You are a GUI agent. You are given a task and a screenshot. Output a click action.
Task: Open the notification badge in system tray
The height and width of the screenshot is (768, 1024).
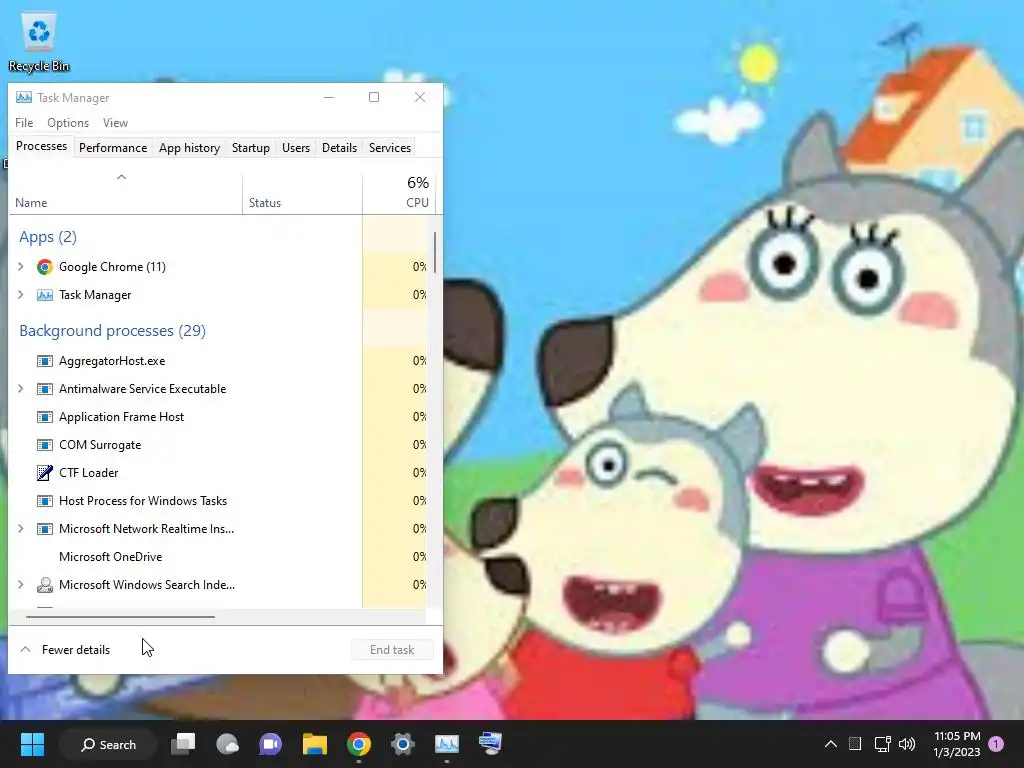click(996, 744)
